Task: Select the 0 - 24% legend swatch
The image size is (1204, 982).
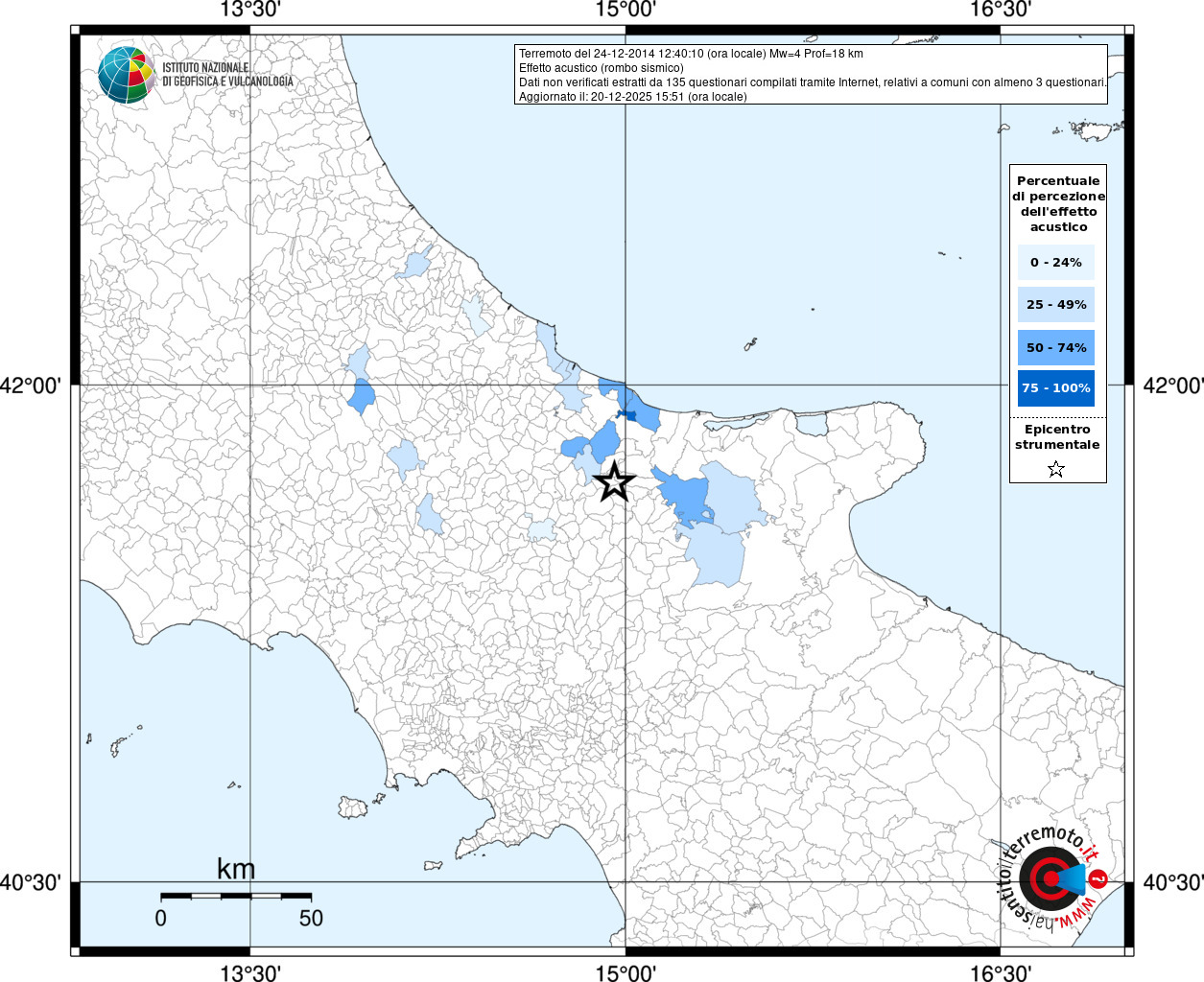Action: tap(1056, 263)
